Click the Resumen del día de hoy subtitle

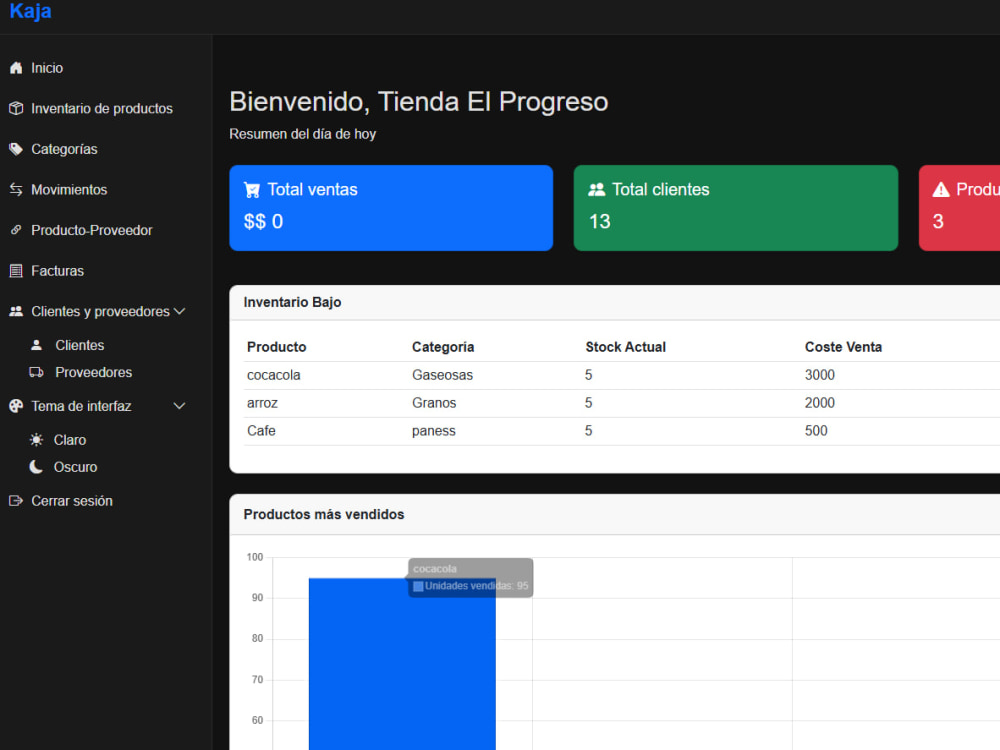pos(302,135)
